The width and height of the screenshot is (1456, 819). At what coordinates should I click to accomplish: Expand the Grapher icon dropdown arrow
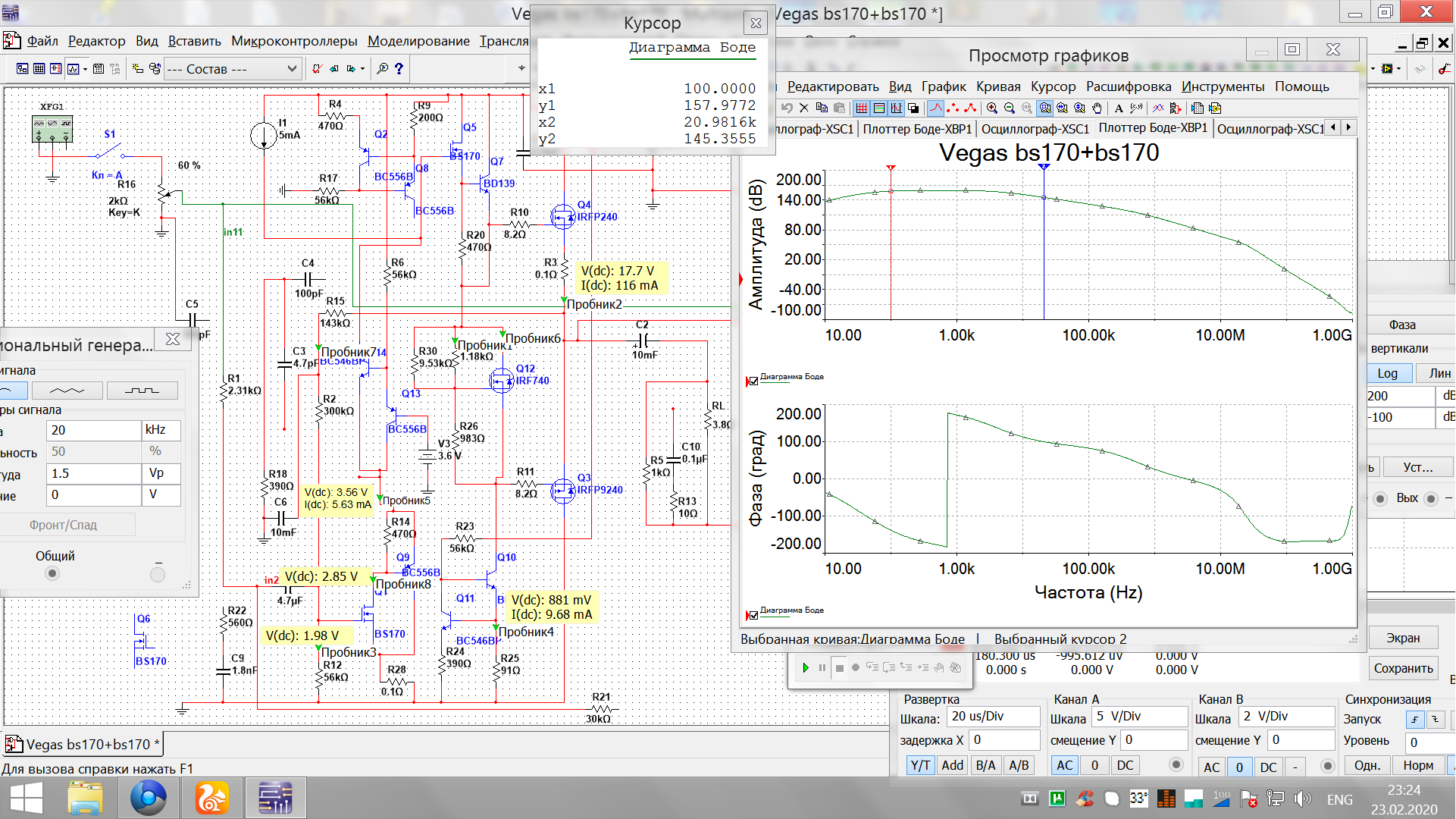tap(85, 69)
